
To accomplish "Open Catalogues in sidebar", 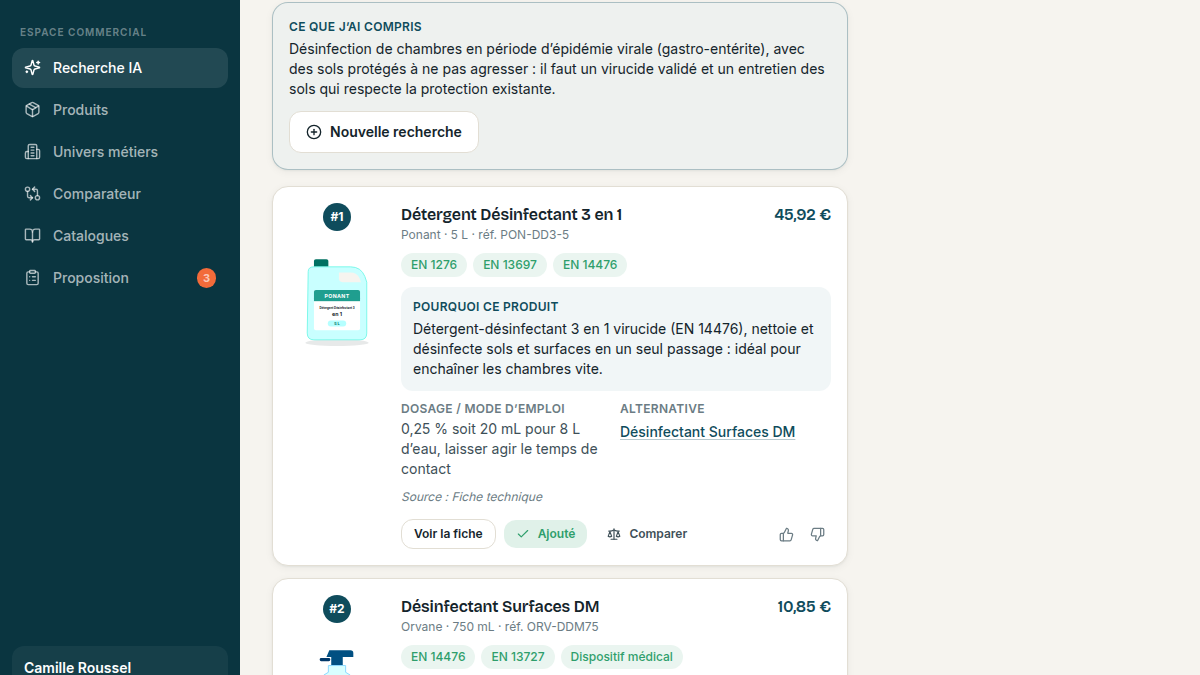I will [x=120, y=236].
